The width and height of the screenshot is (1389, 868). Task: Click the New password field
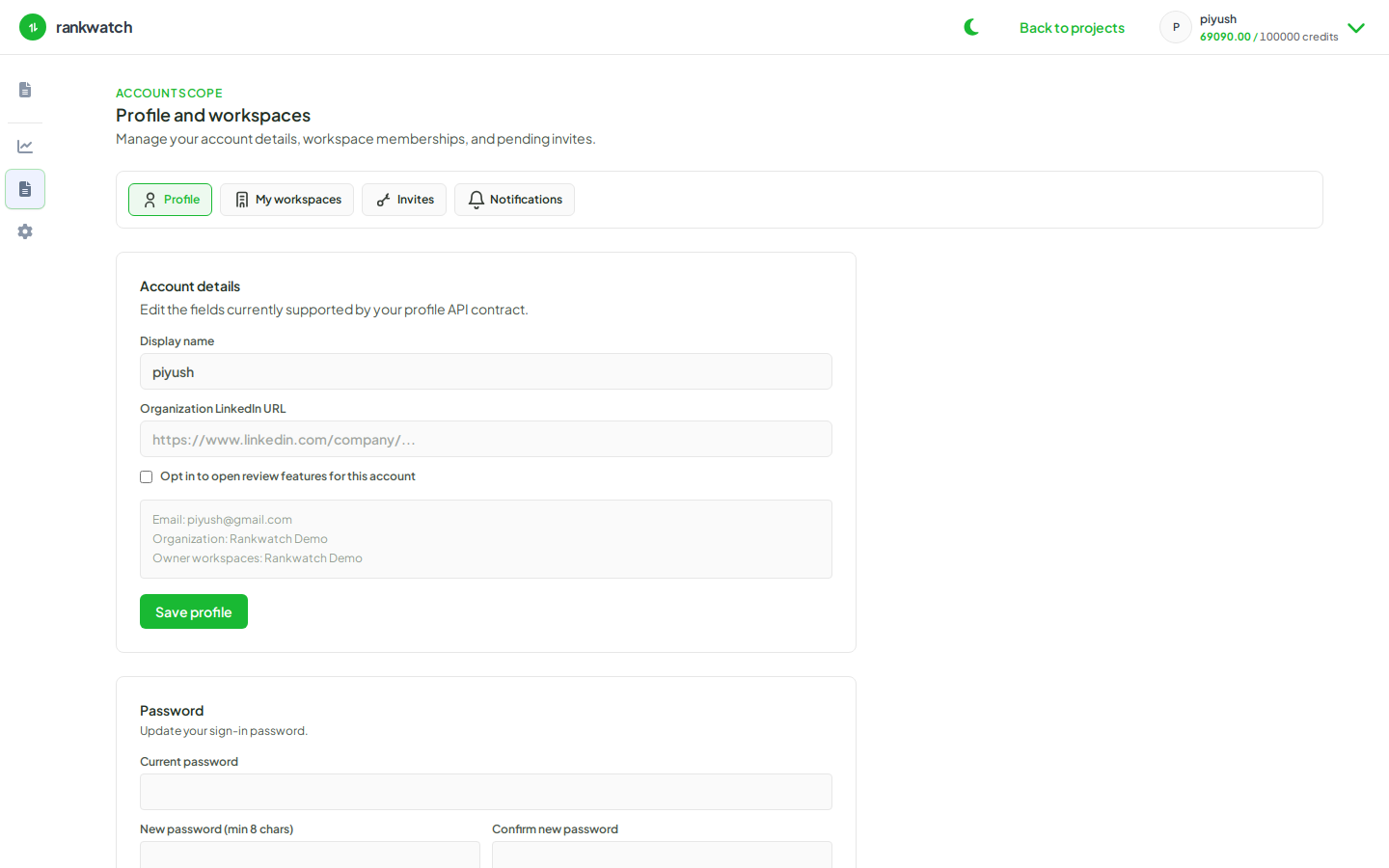[x=310, y=854]
